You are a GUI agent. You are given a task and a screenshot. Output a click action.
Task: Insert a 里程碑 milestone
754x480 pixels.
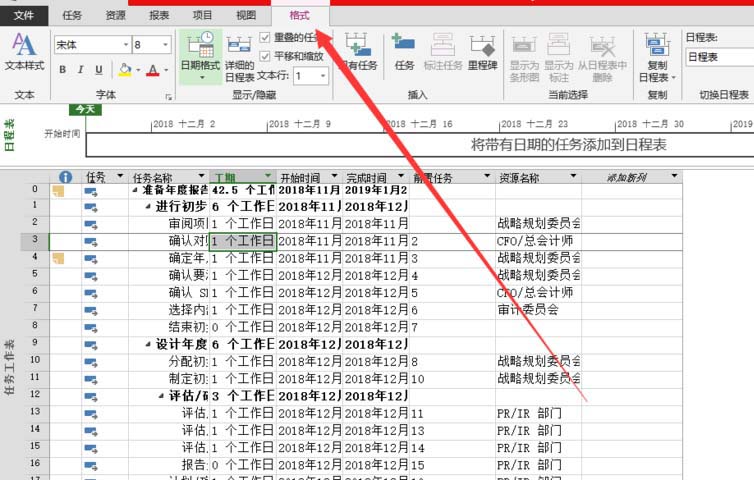[x=482, y=51]
